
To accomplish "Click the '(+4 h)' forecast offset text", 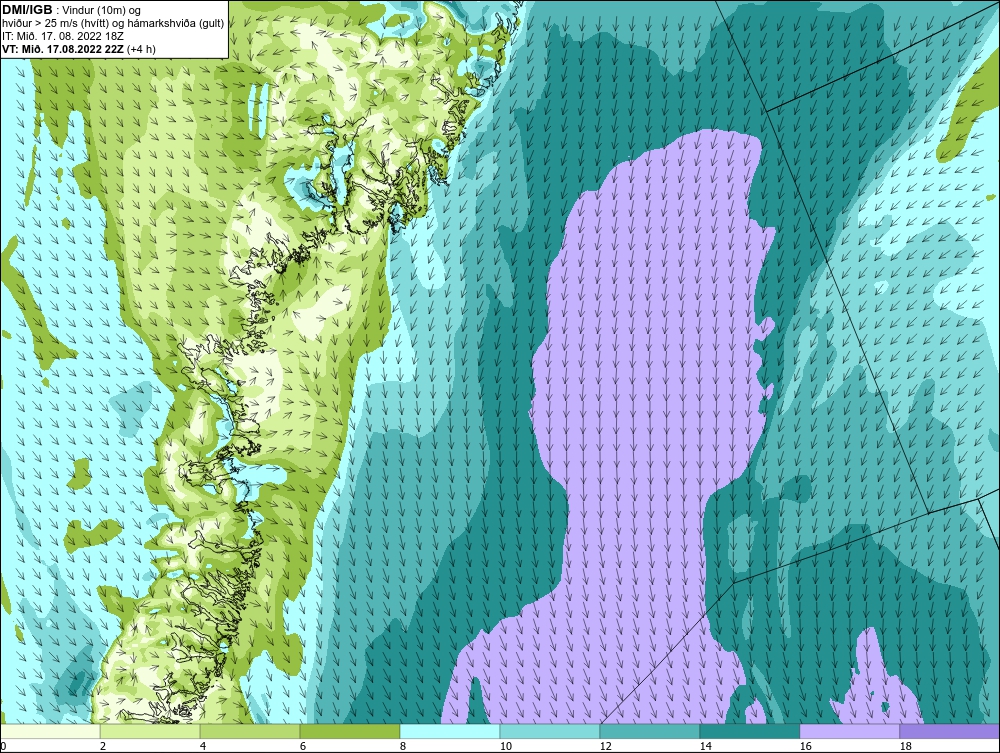I will (142, 48).
